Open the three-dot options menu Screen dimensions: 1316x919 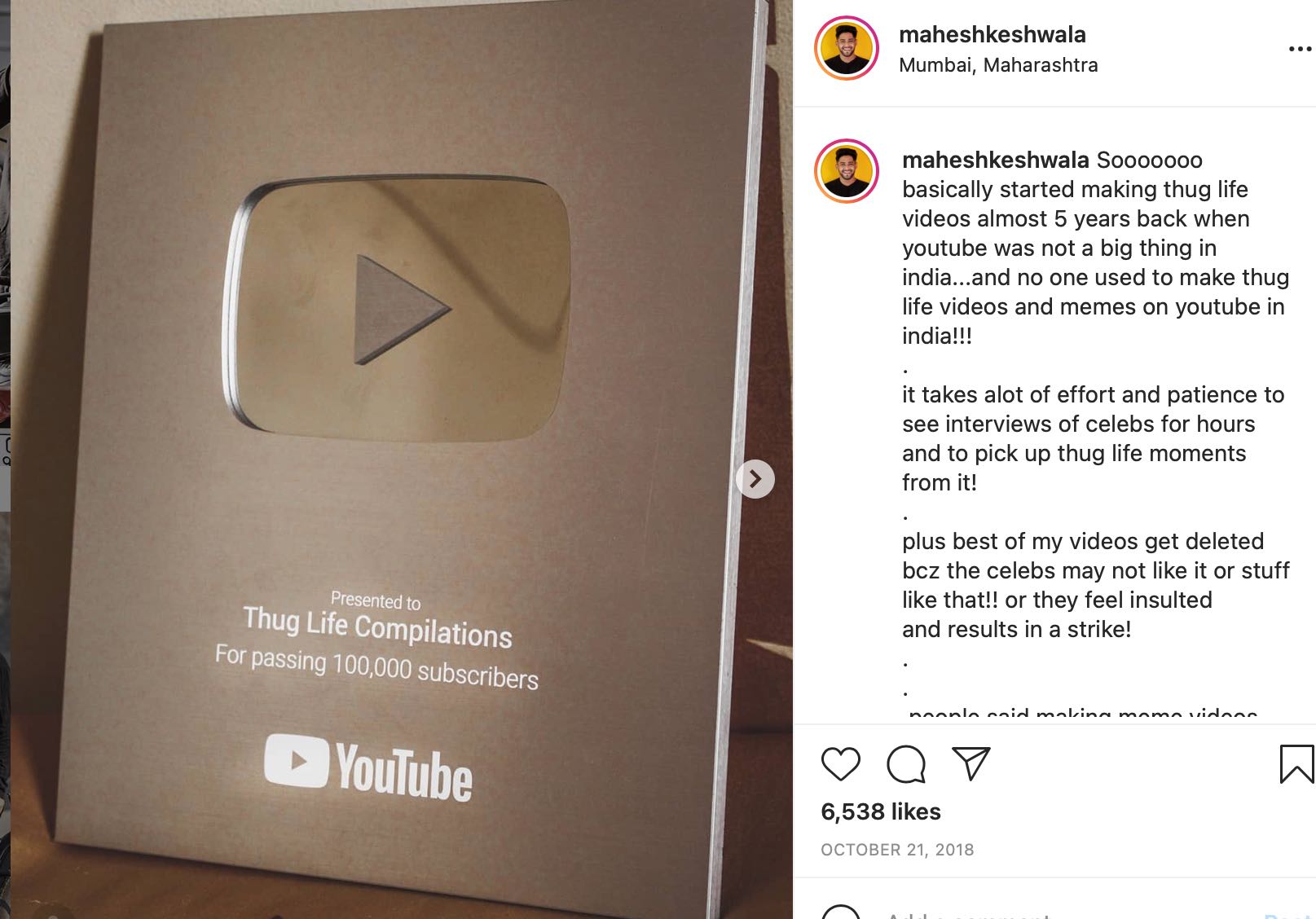point(1300,49)
